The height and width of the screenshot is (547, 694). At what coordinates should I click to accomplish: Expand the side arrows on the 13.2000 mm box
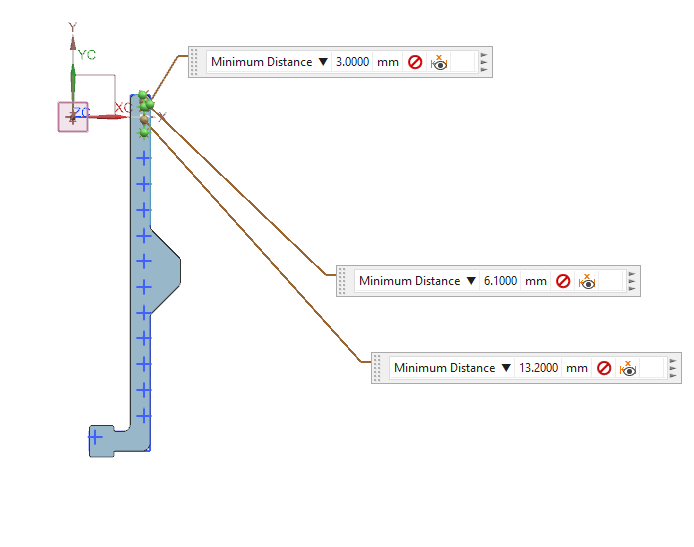674,368
